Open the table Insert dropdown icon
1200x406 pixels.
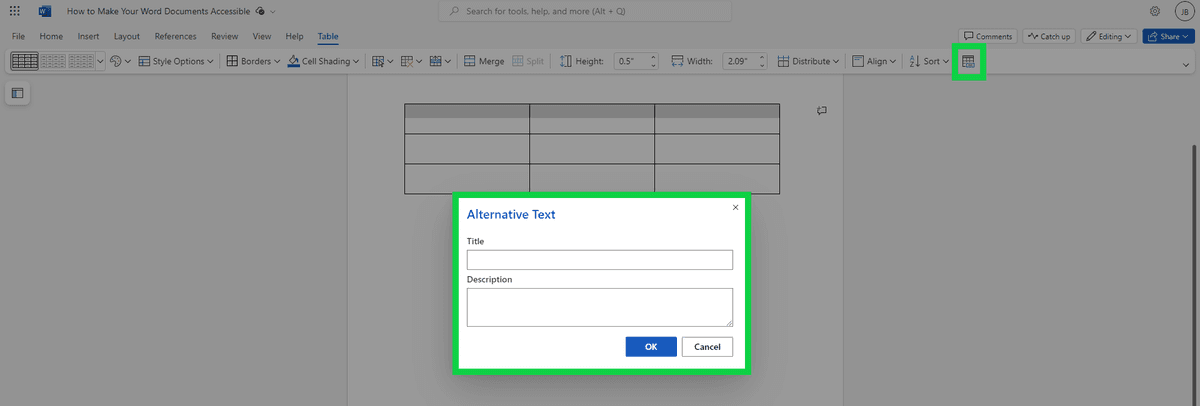(x=440, y=61)
